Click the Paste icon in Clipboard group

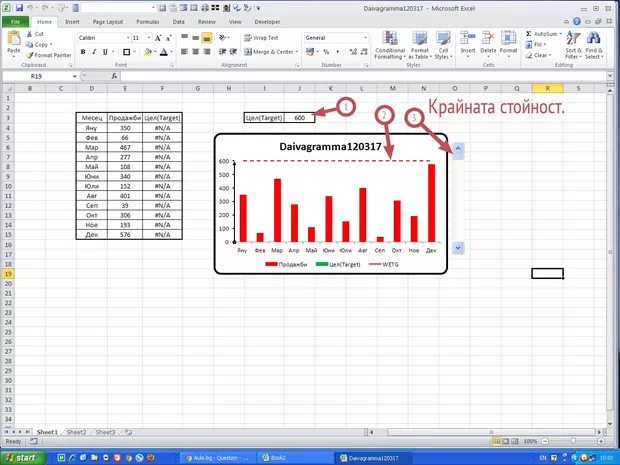(14, 39)
